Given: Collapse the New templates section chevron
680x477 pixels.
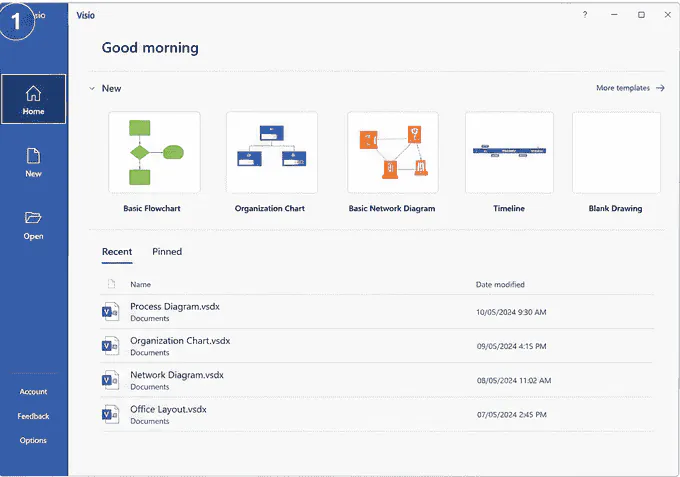Looking at the screenshot, I should pos(92,88).
